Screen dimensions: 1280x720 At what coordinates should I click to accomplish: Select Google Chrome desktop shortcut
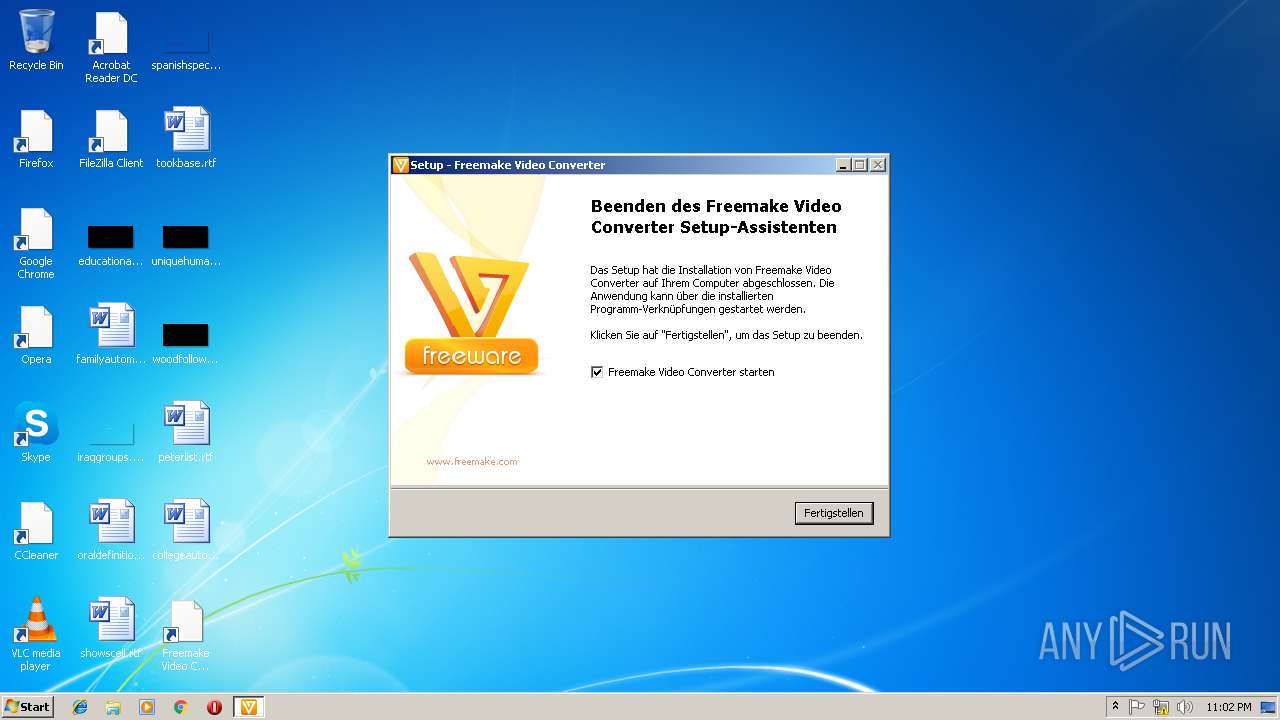click(36, 243)
